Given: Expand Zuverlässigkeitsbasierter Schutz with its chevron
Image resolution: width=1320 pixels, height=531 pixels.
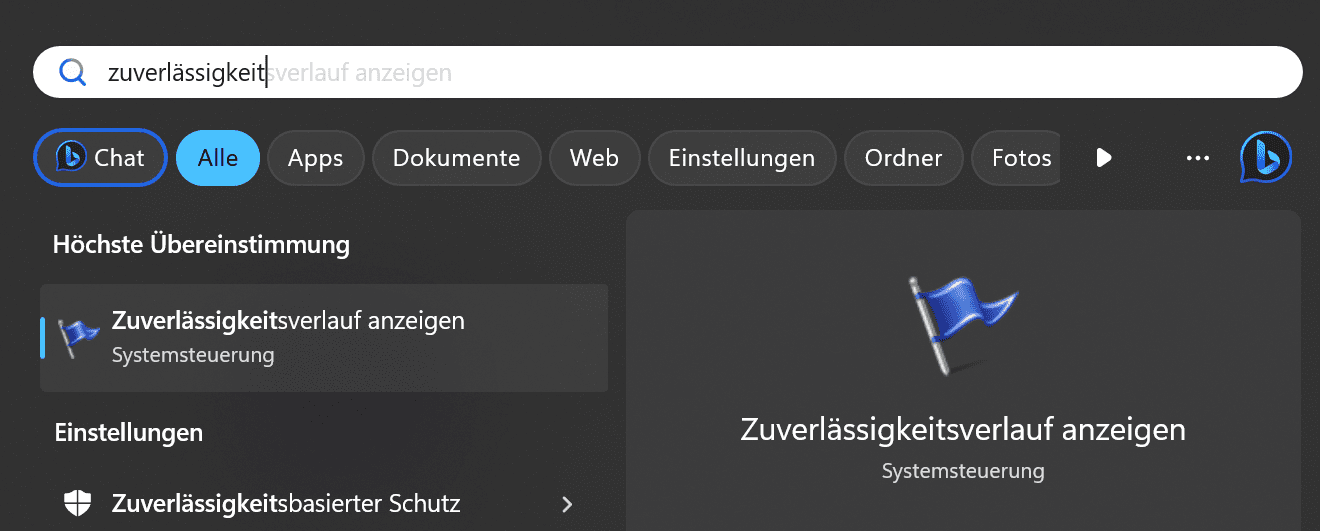Looking at the screenshot, I should coord(567,503).
